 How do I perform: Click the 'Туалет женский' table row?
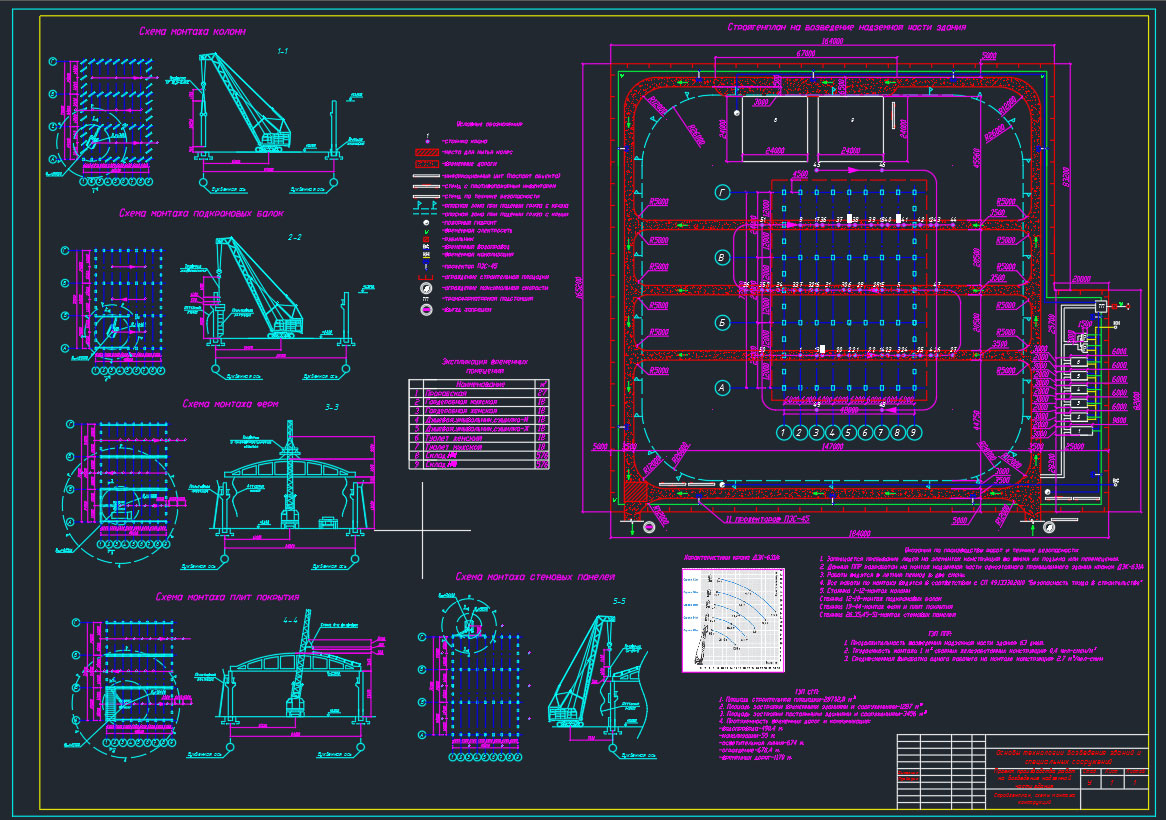coord(479,439)
